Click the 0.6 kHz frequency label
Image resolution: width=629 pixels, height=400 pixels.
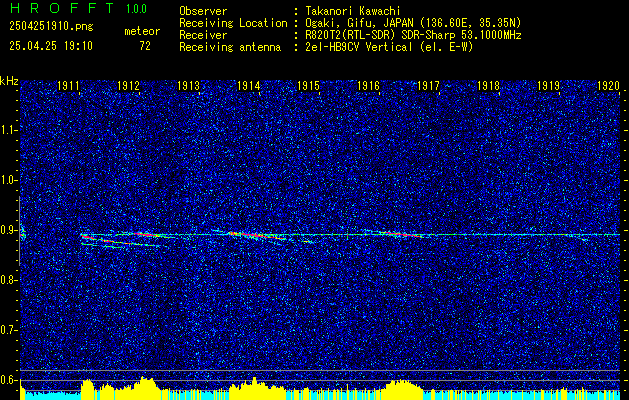click(x=9, y=380)
